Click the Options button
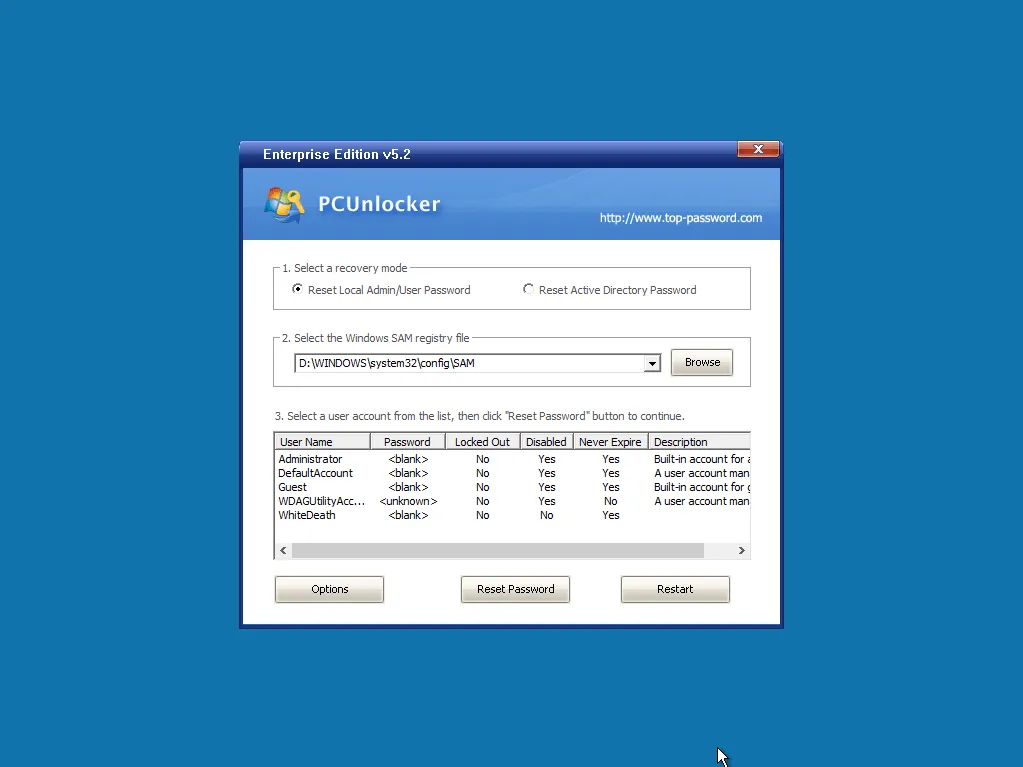The height and width of the screenshot is (767, 1023). pos(329,589)
